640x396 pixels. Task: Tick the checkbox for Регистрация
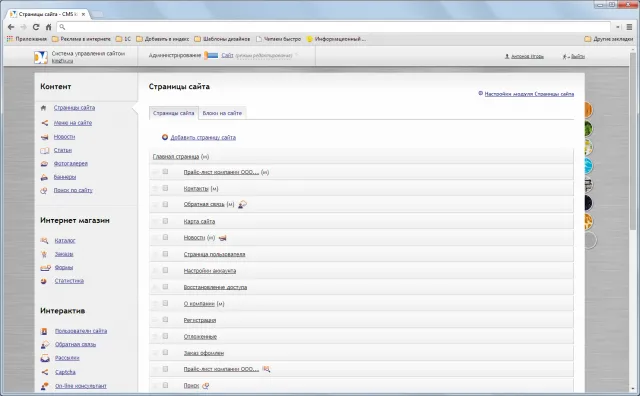tap(165, 320)
